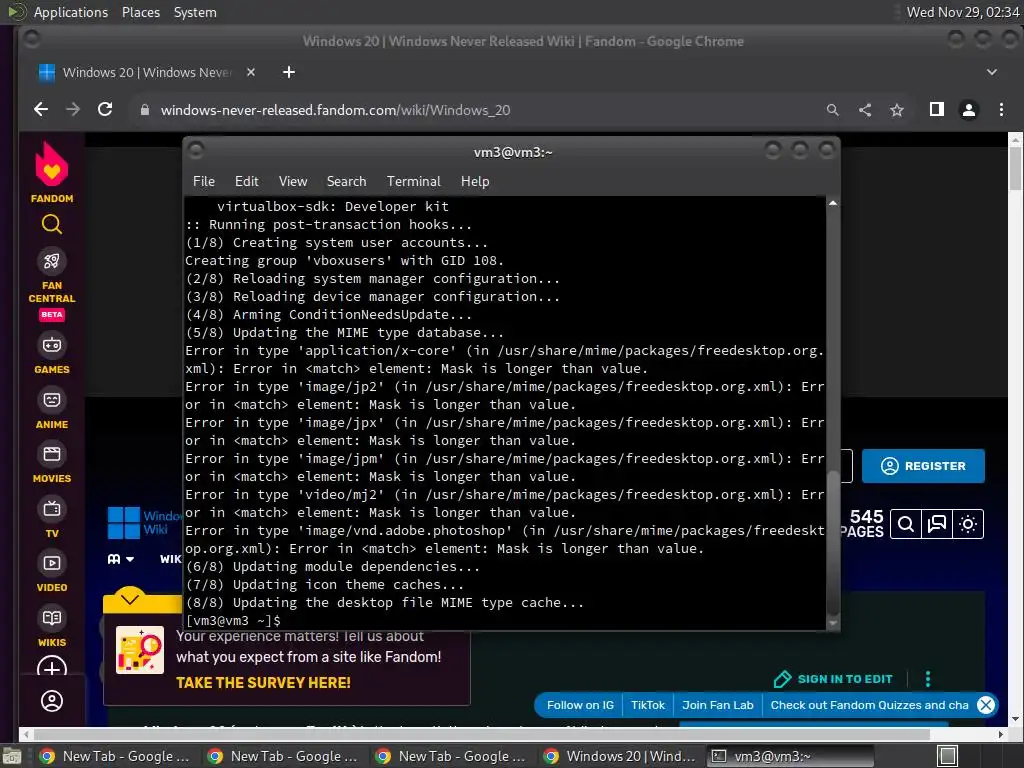Screen dimensions: 1024x768
Task: Switch to Windows 20 Chrome taskbar item
Action: [620, 756]
